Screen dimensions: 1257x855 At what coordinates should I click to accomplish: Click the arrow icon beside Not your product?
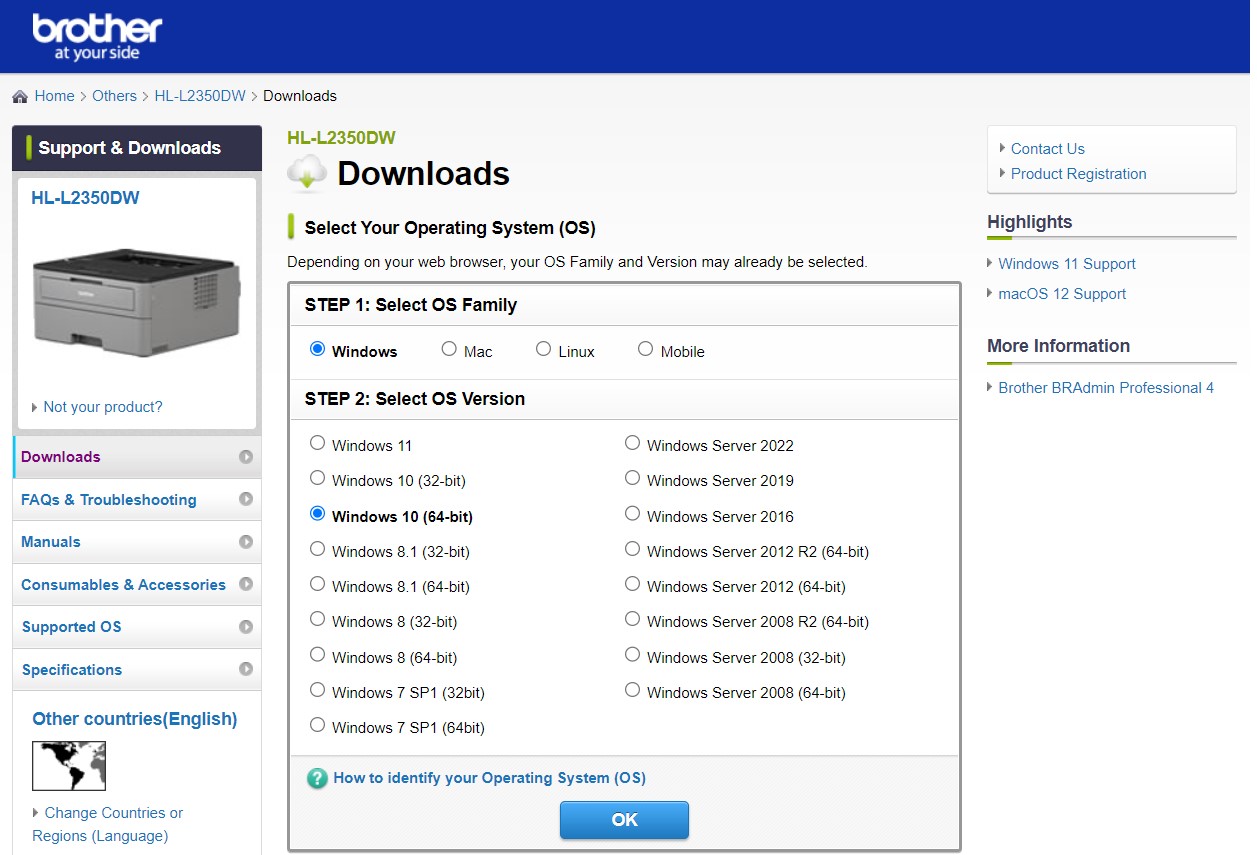click(33, 406)
